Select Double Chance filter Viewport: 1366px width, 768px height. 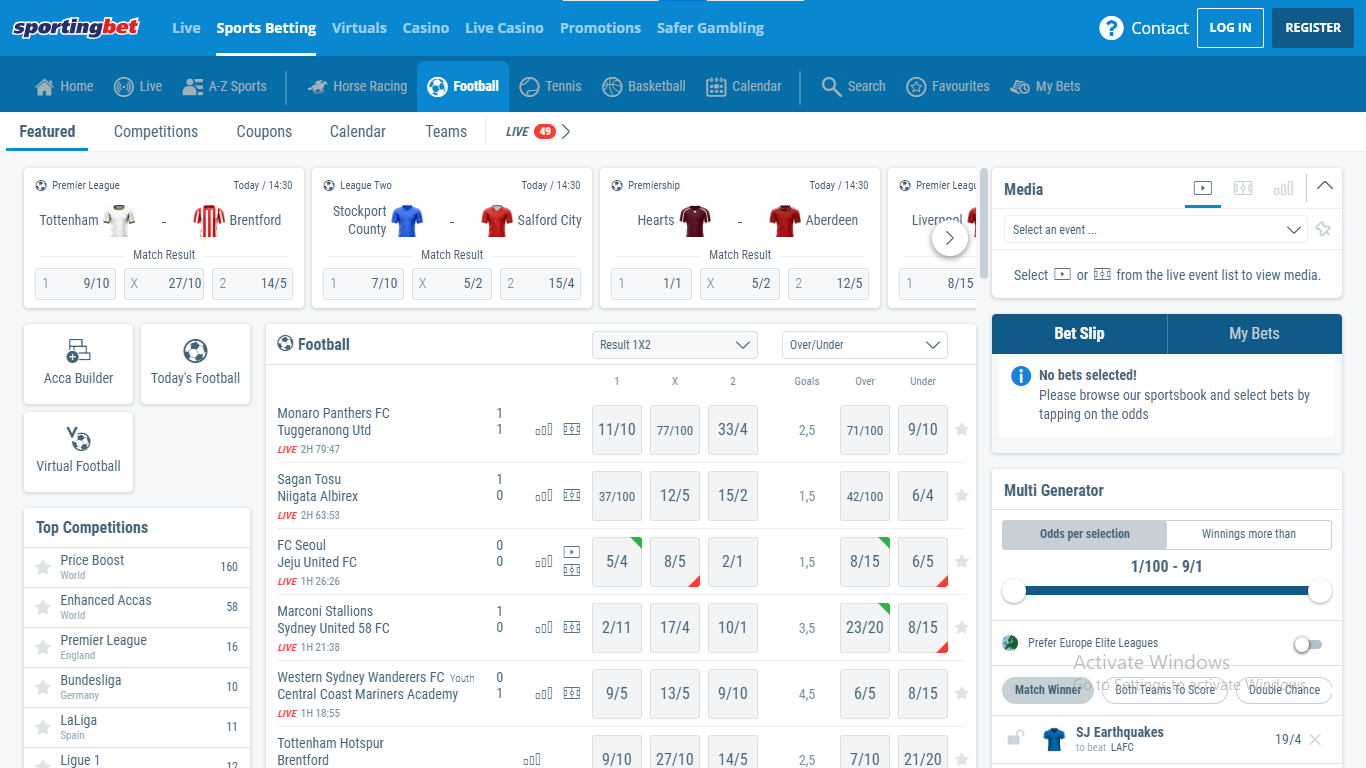tap(1284, 690)
